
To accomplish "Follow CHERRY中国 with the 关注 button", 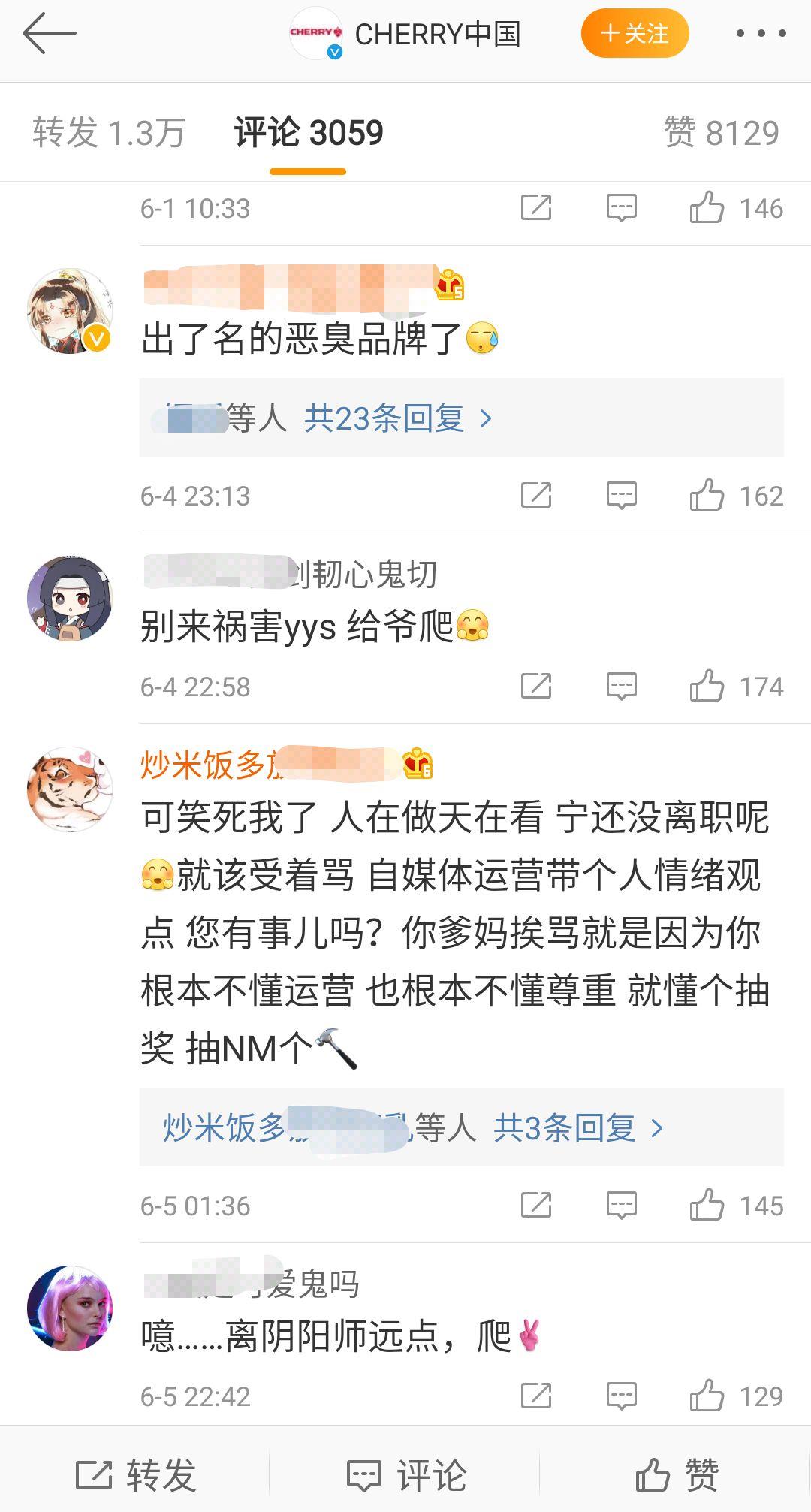I will coord(635,33).
